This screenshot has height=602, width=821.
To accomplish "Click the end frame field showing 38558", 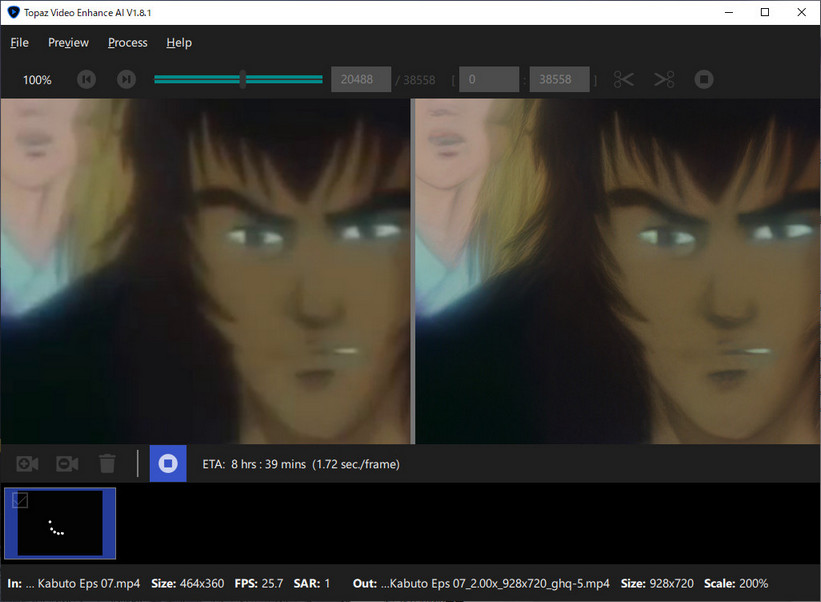I will click(x=559, y=79).
